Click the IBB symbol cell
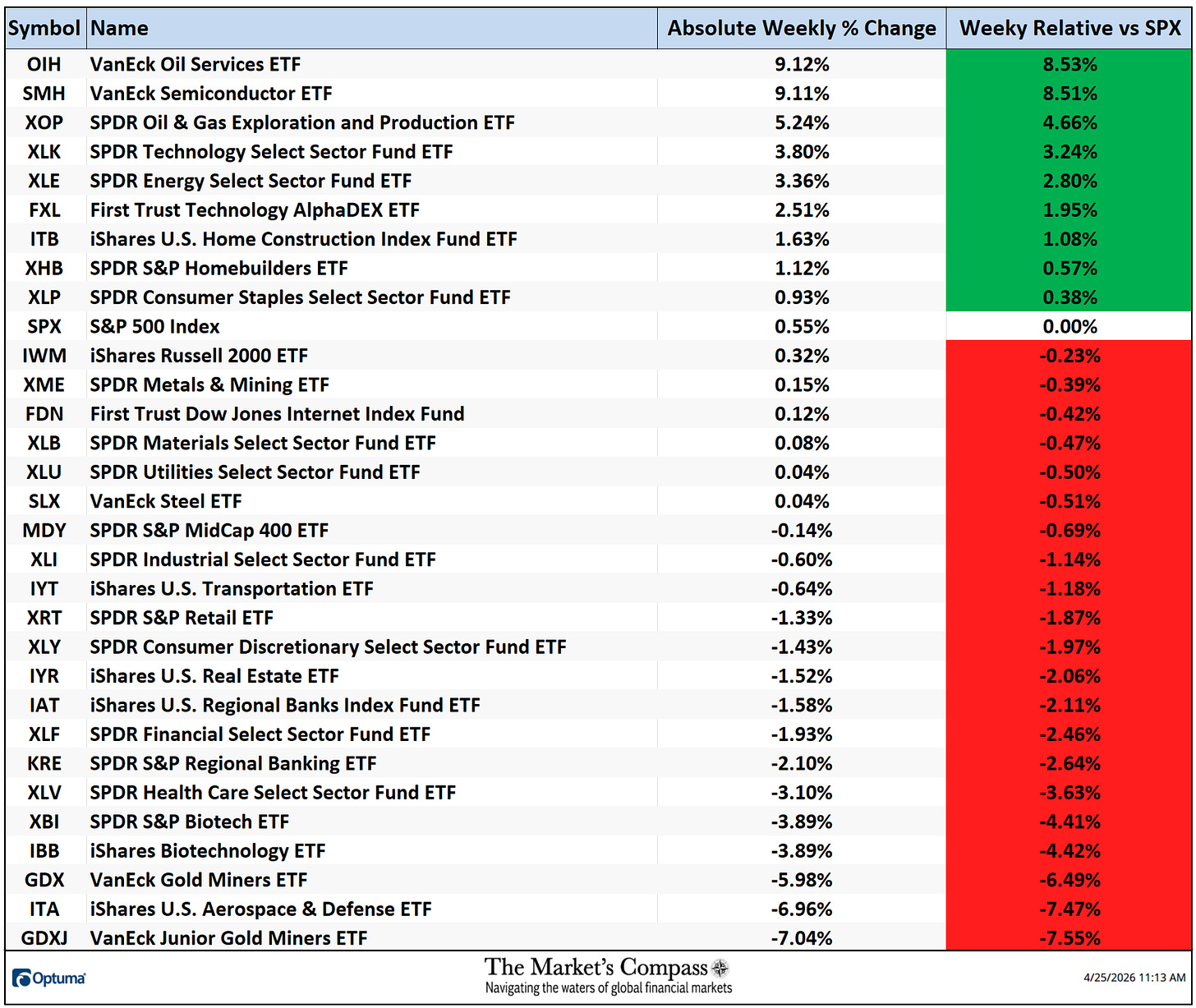 pos(44,851)
